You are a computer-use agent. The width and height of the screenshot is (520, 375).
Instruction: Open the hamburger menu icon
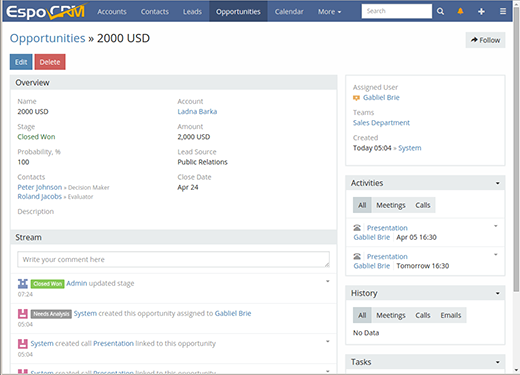(x=503, y=11)
